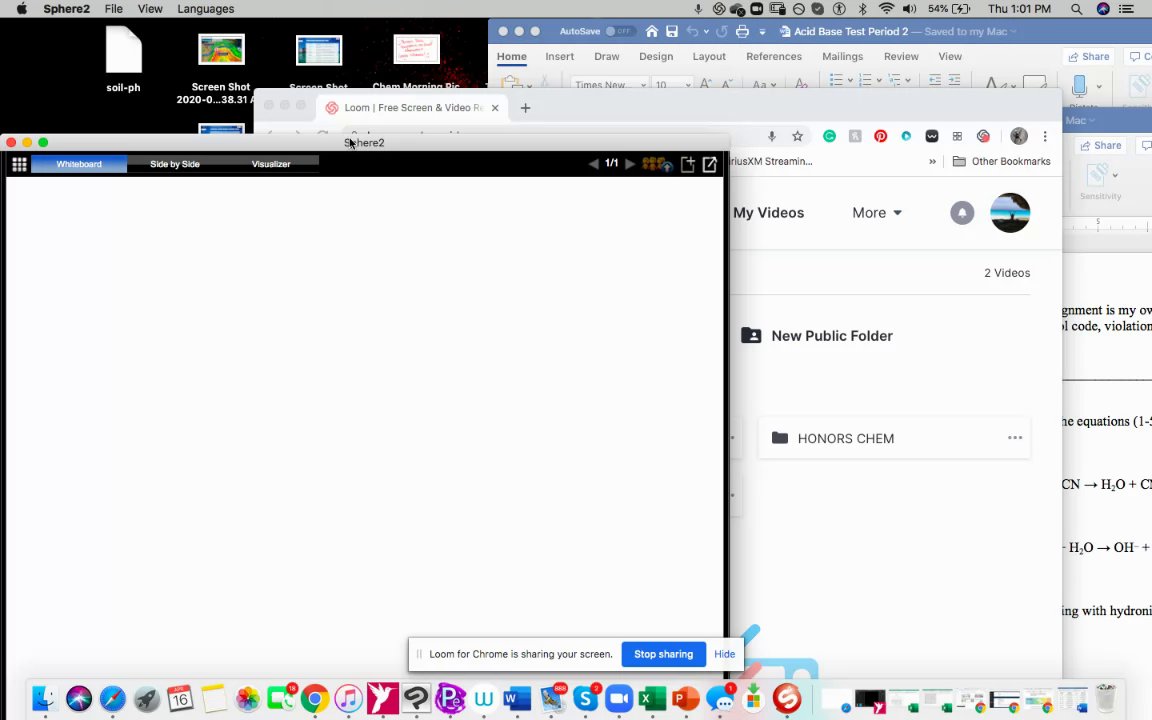Open Microsoft Excel from the Dock

(652, 699)
